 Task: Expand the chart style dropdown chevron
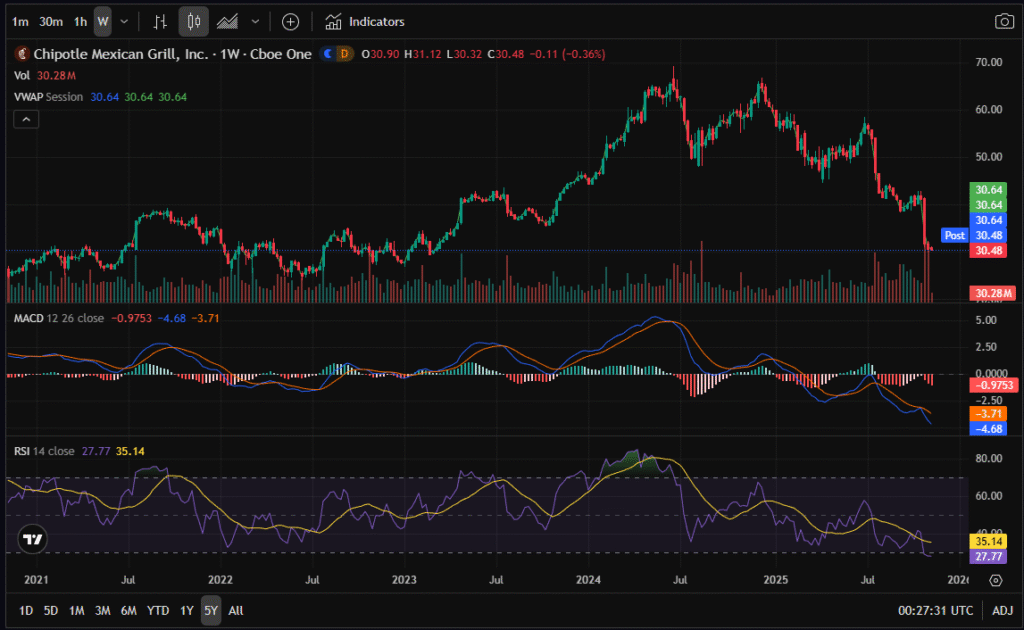point(256,21)
